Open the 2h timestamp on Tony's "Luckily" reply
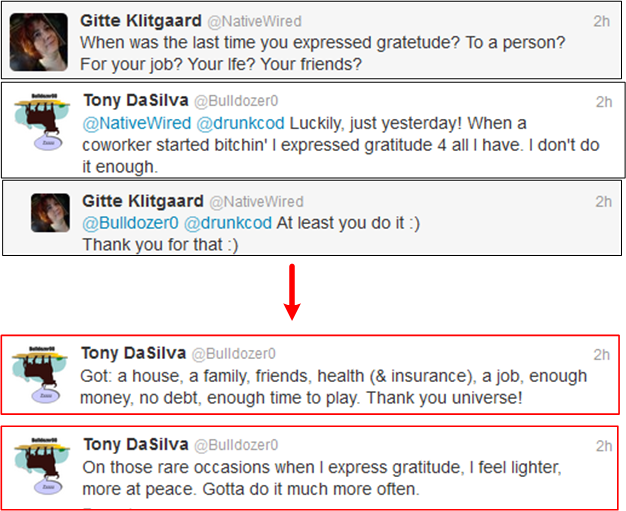Viewport: 626px width, 511px height. [x=604, y=101]
